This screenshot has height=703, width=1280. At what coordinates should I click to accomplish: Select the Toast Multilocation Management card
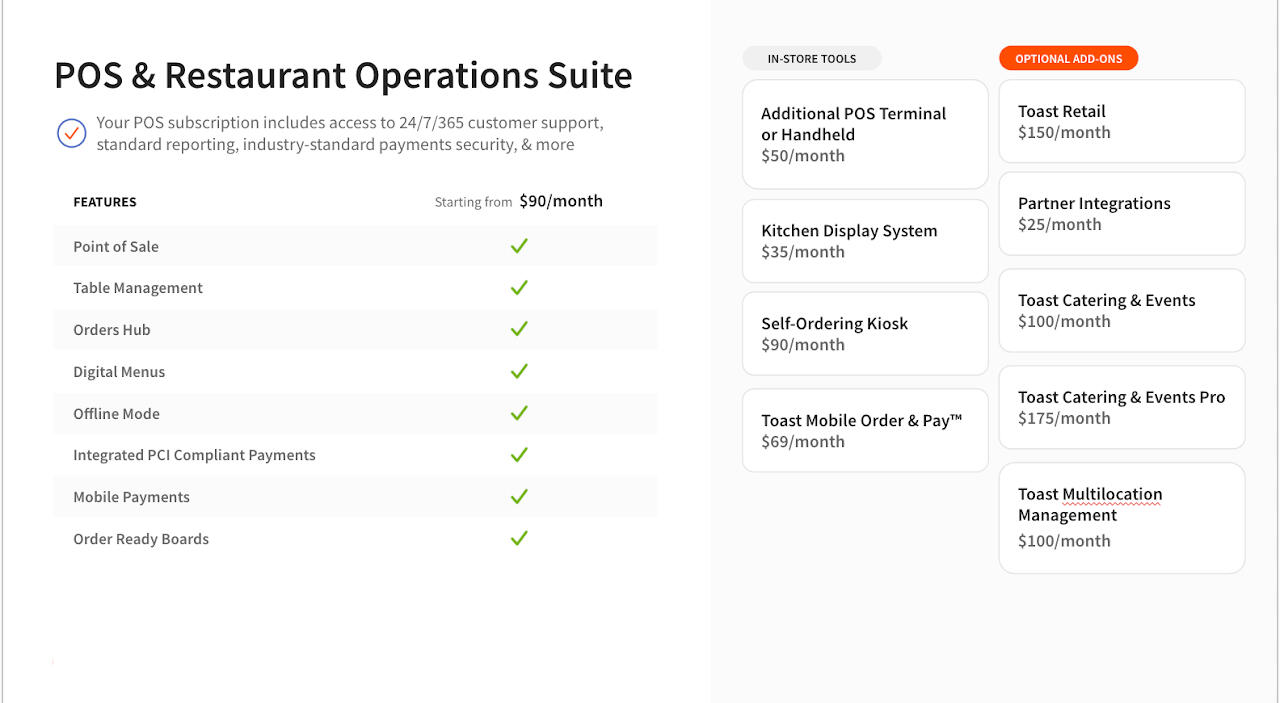[x=1121, y=517]
